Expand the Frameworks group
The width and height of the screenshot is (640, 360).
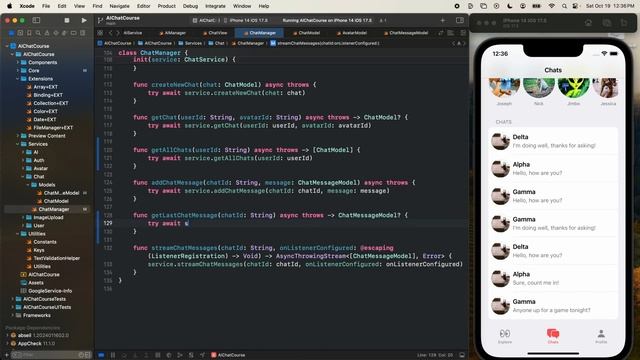[x=13, y=315]
